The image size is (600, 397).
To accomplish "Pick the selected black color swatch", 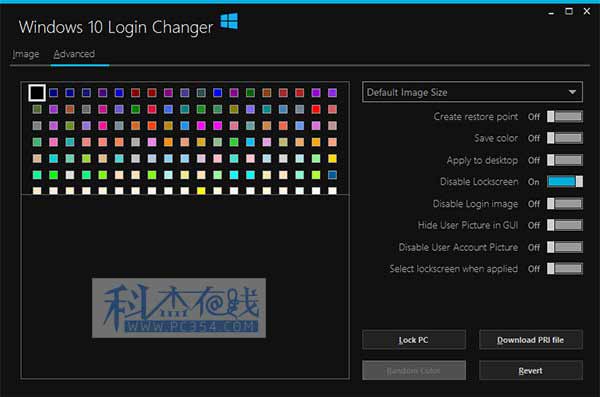I will (x=37, y=93).
